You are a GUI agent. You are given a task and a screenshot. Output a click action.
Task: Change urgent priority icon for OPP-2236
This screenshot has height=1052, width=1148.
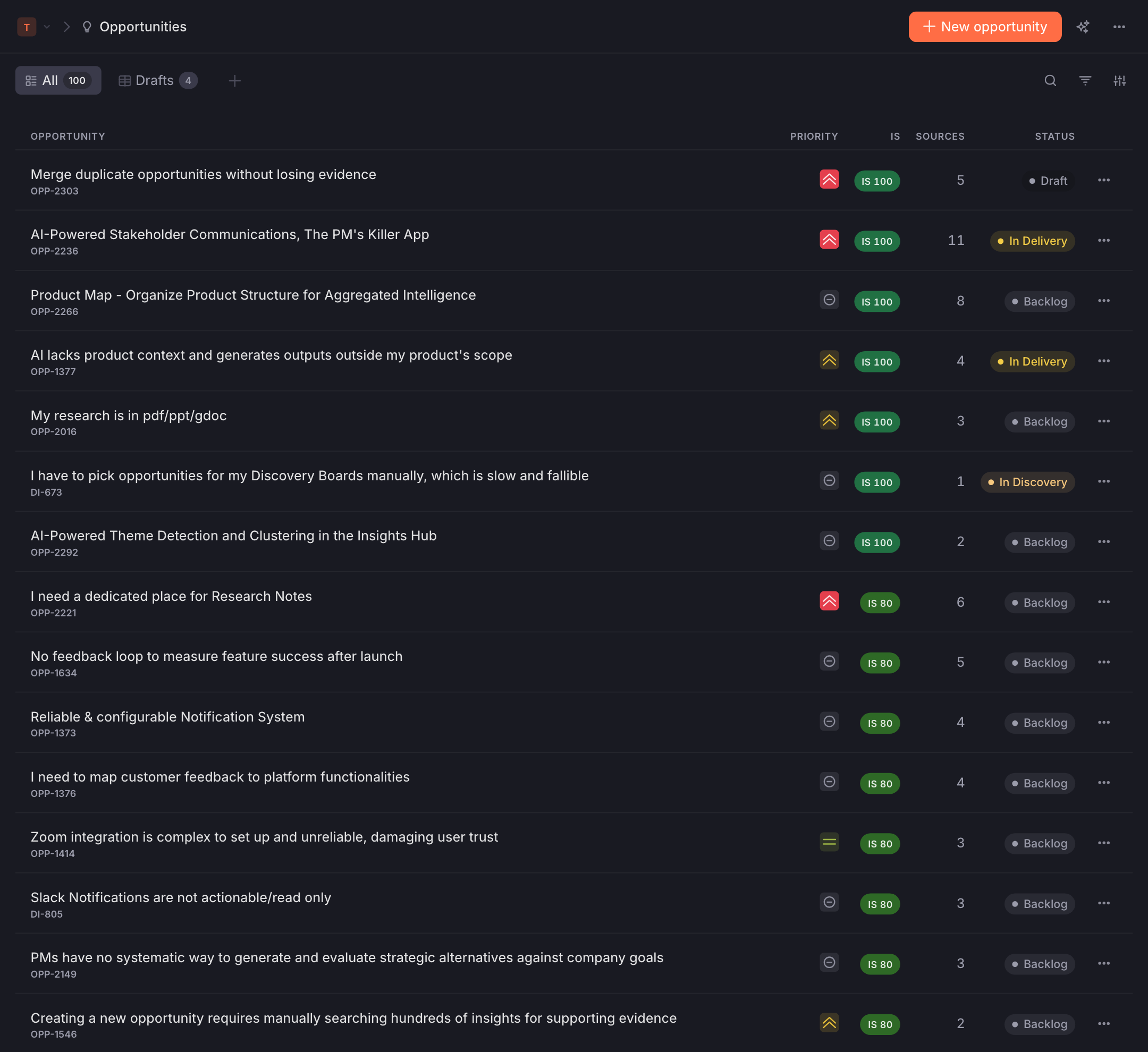point(829,240)
